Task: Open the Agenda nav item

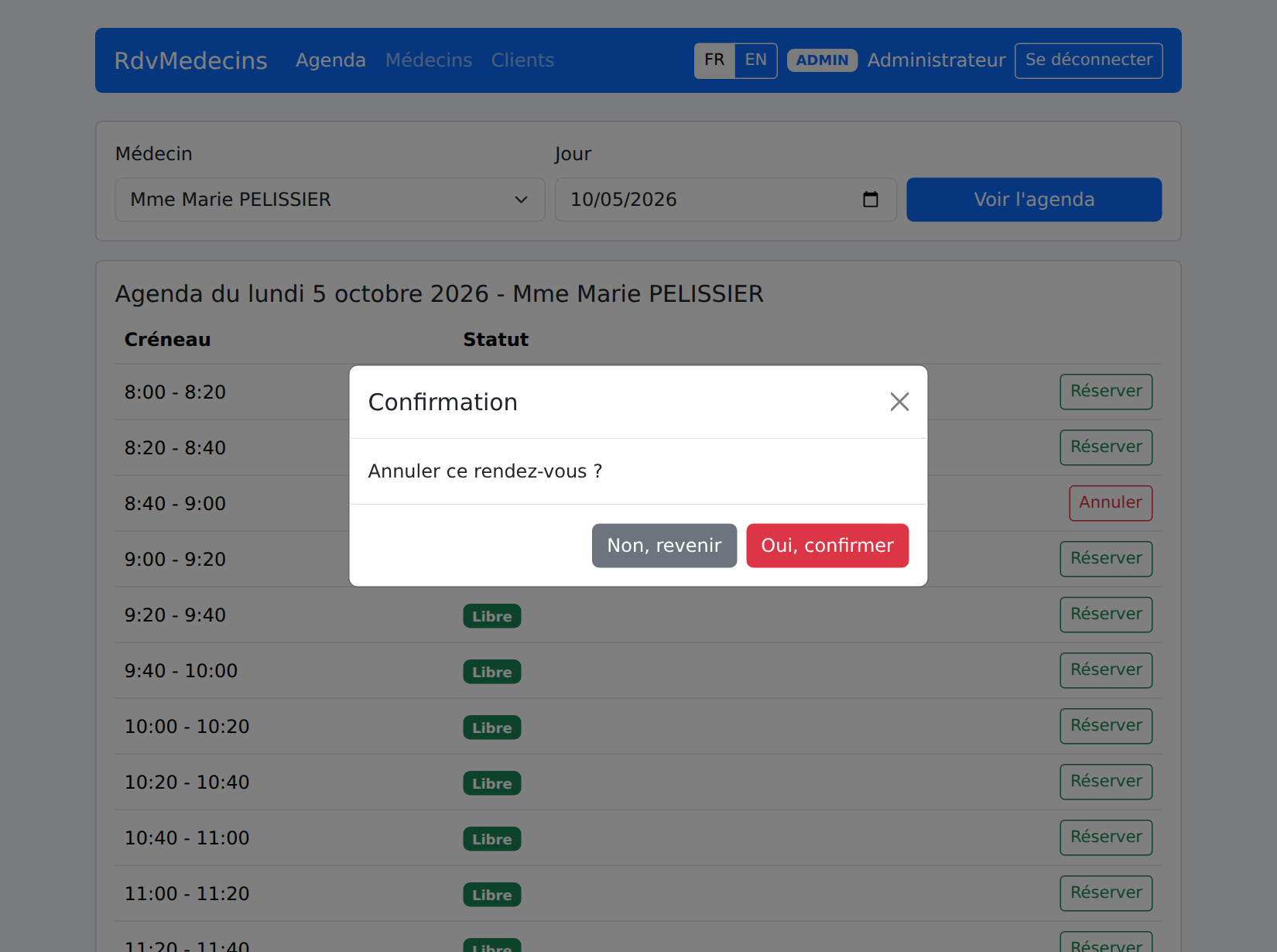Action: tap(330, 60)
